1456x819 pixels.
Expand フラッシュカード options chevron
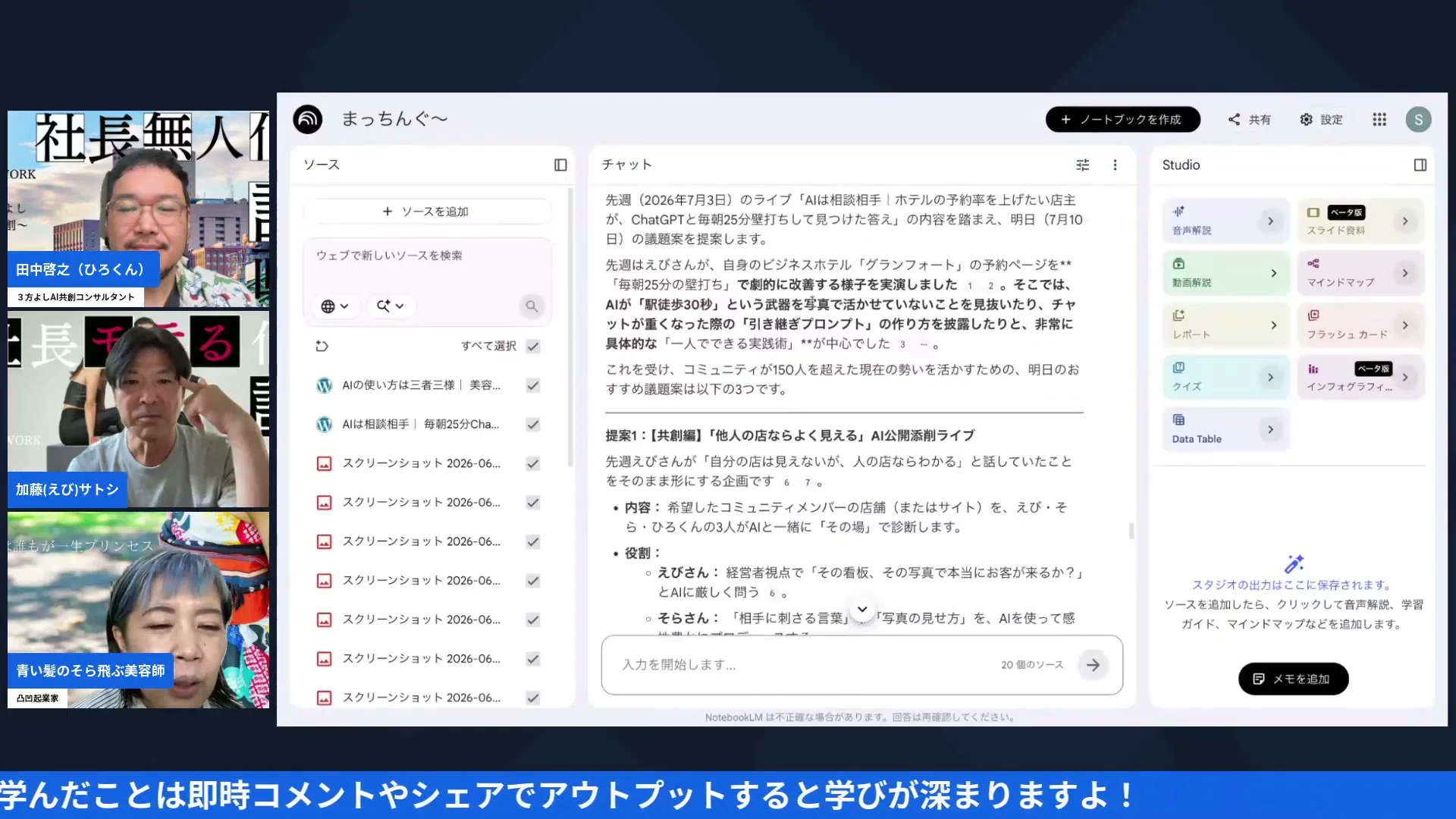tap(1405, 325)
